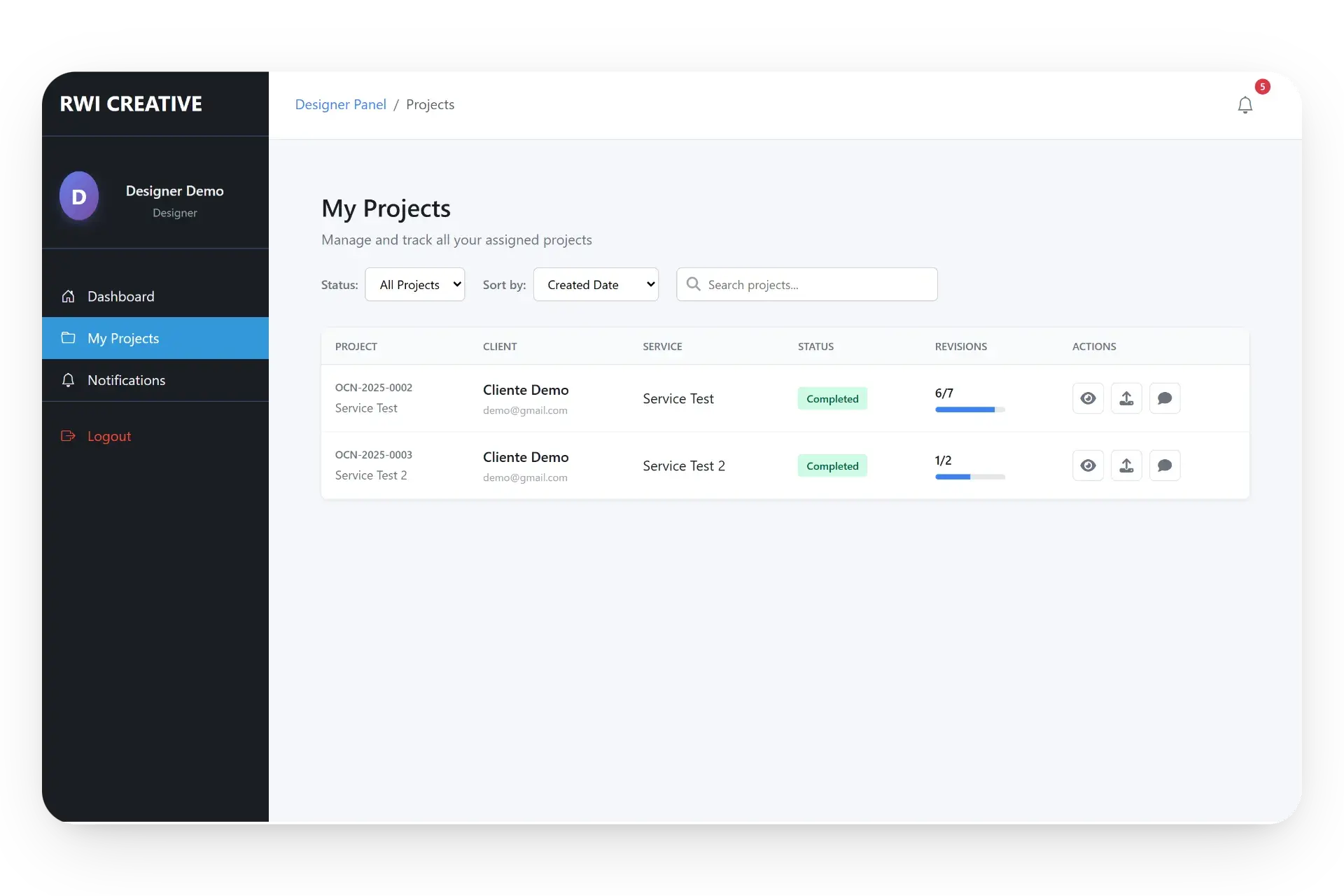Upload files for Service Test 2 project
The height and width of the screenshot is (896, 1344).
coord(1126,465)
